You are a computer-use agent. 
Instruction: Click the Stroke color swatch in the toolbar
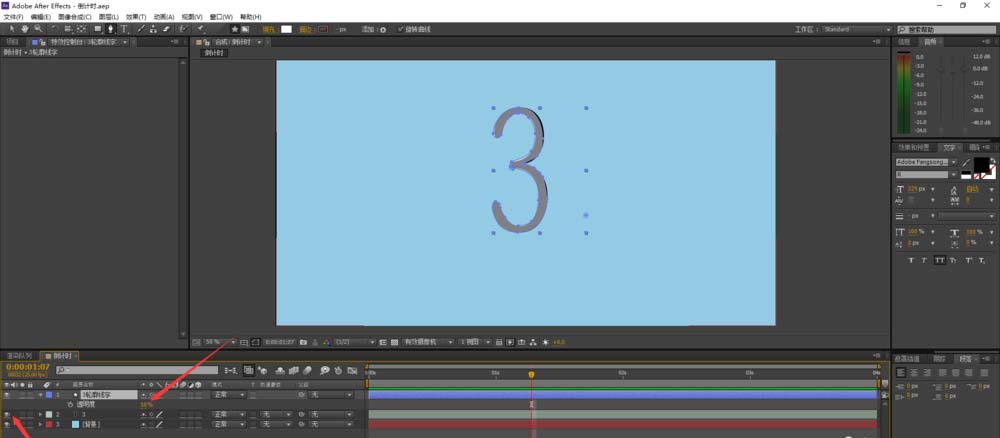pos(323,29)
